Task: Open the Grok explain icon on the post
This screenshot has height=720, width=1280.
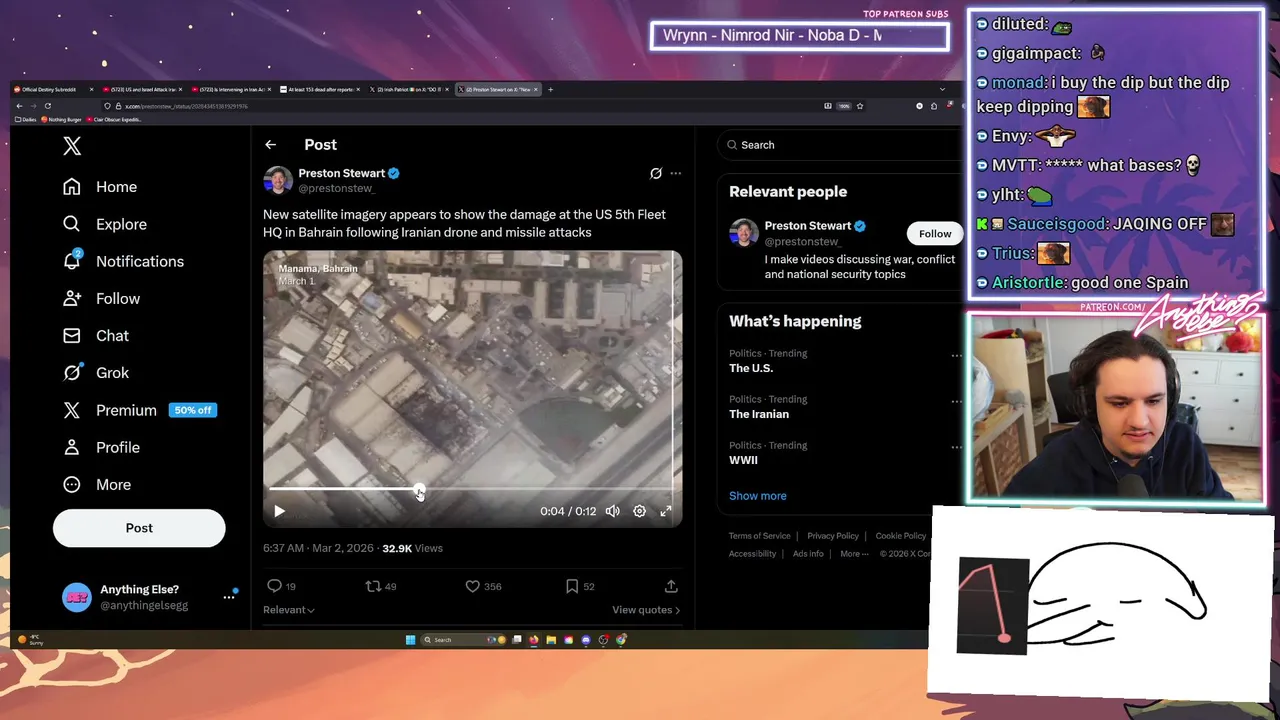Action: (656, 173)
